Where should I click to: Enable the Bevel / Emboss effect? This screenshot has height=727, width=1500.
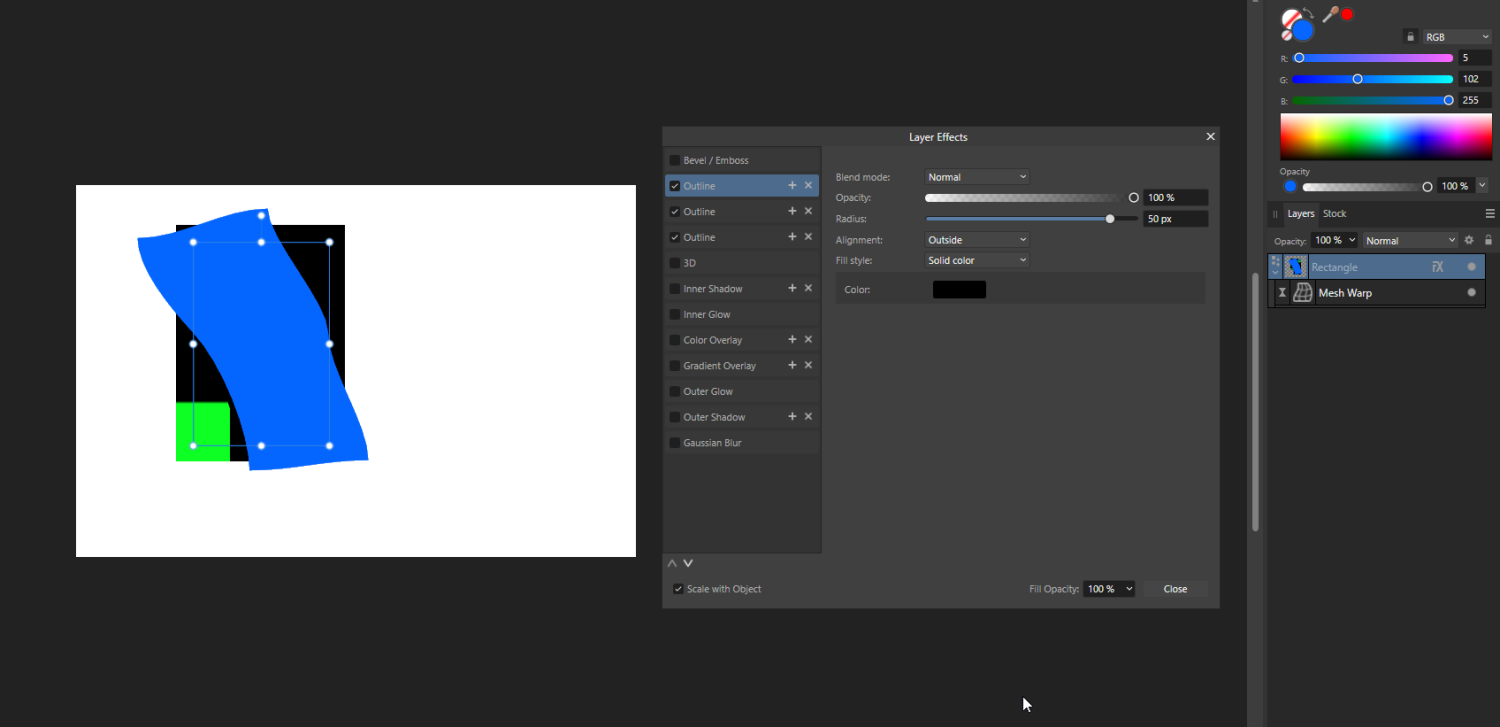(x=676, y=160)
